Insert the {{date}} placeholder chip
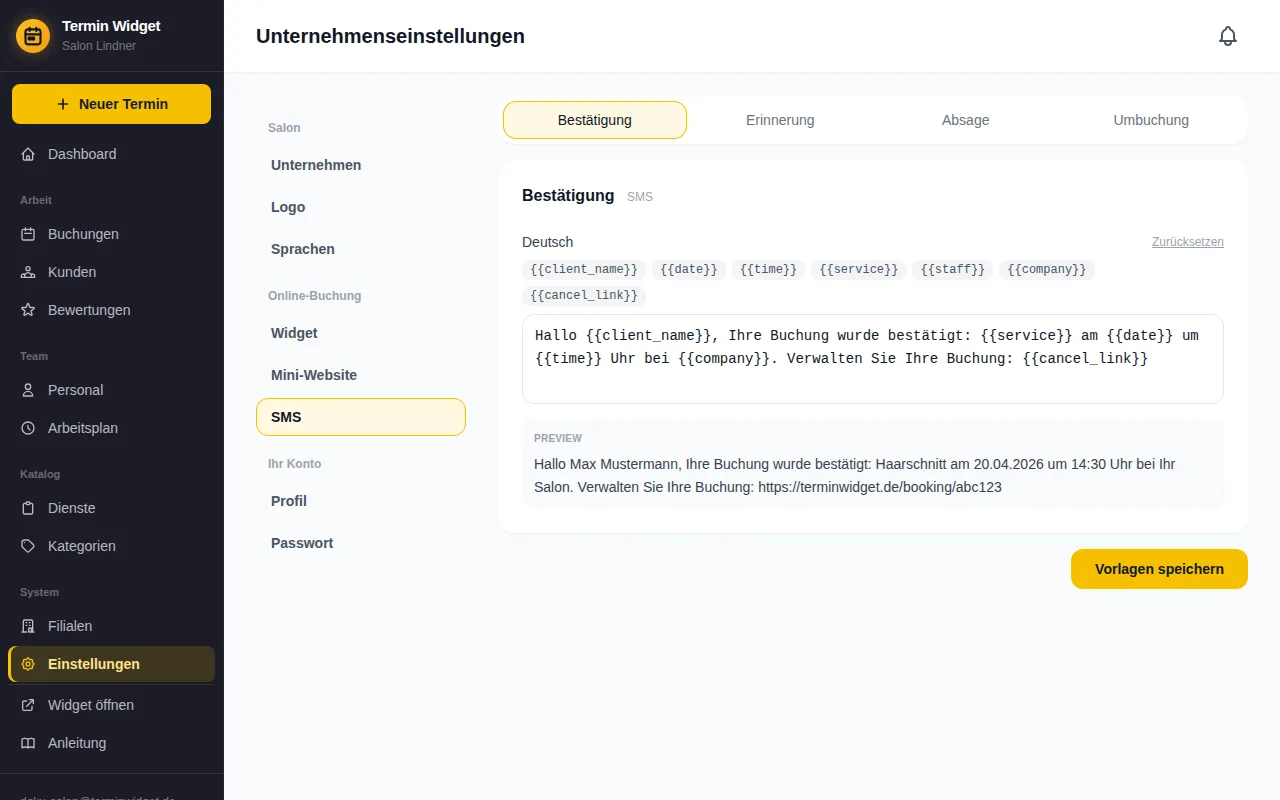The image size is (1280, 800). click(689, 270)
